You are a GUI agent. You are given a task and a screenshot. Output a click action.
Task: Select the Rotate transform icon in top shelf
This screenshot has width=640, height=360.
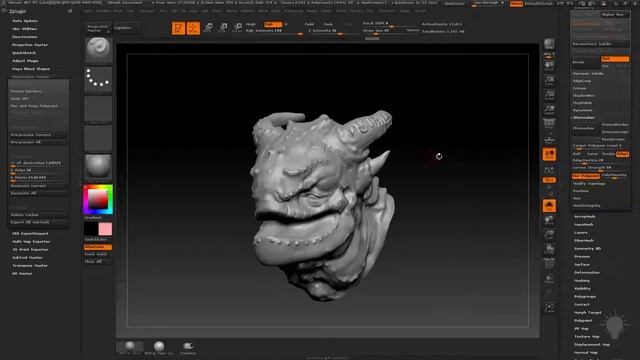pos(238,28)
